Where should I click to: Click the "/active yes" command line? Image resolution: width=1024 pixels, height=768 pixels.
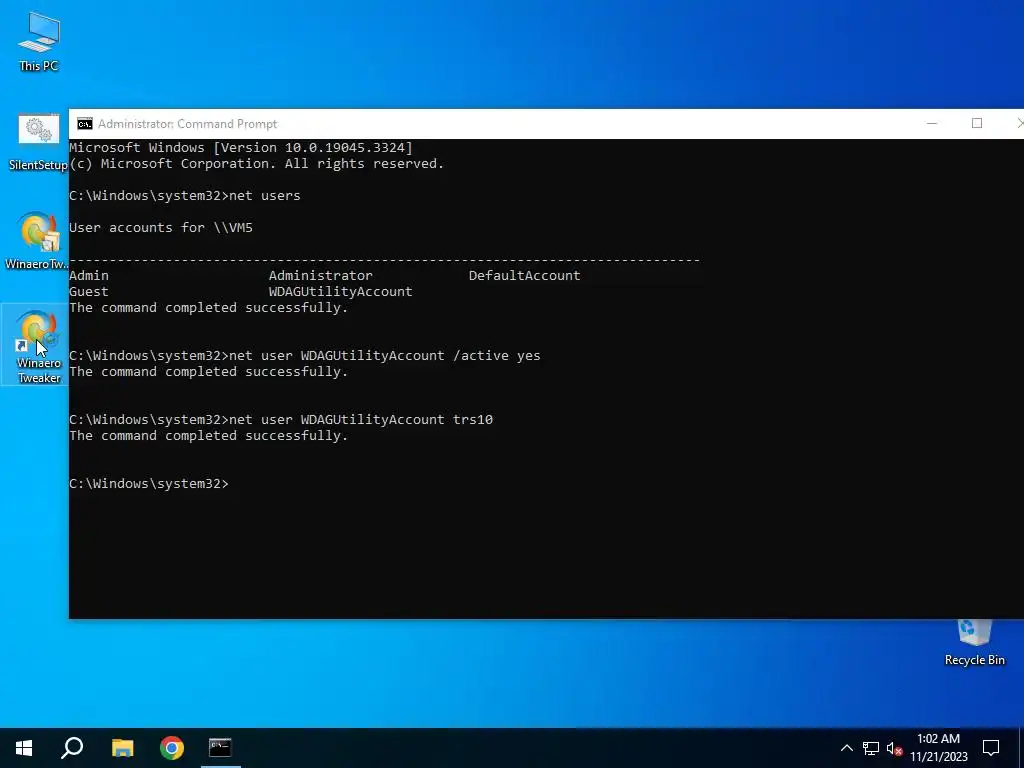point(305,356)
